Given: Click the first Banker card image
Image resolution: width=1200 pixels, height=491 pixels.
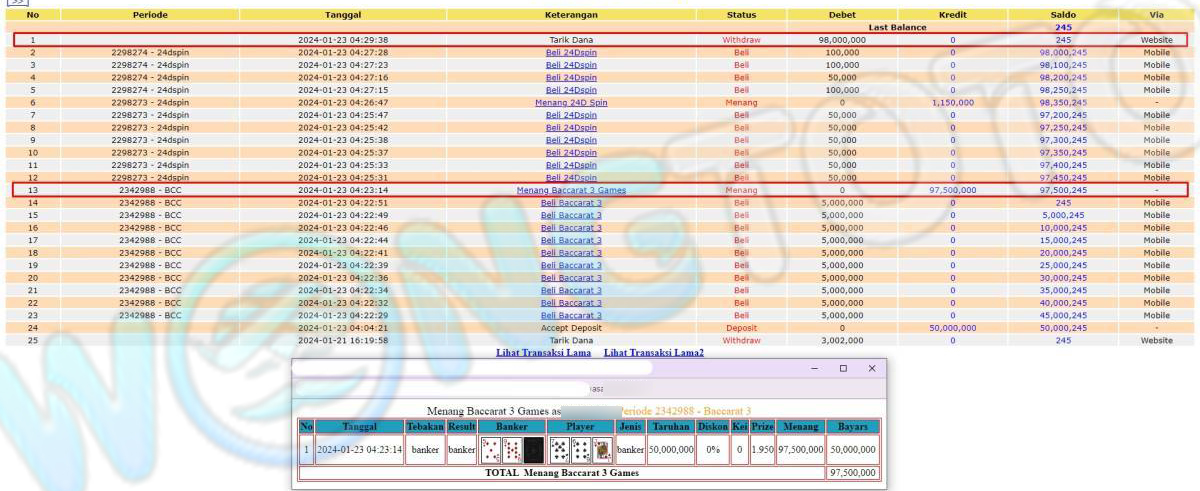Looking at the screenshot, I should pyautogui.click(x=490, y=450).
